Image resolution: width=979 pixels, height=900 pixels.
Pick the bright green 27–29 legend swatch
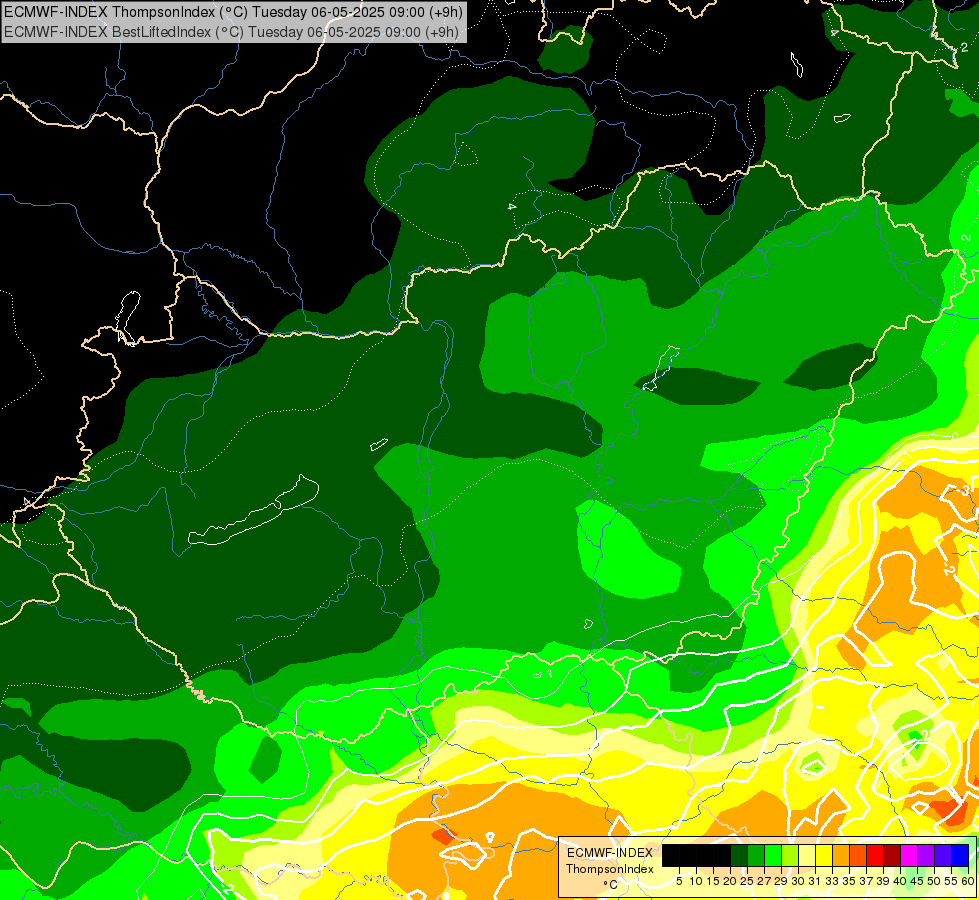773,855
